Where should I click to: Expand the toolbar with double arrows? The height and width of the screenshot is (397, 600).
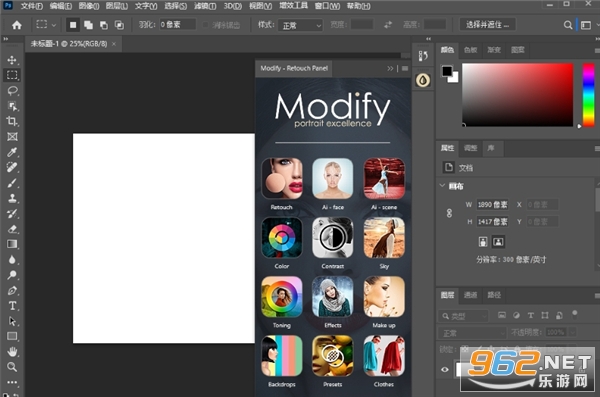tap(5, 39)
